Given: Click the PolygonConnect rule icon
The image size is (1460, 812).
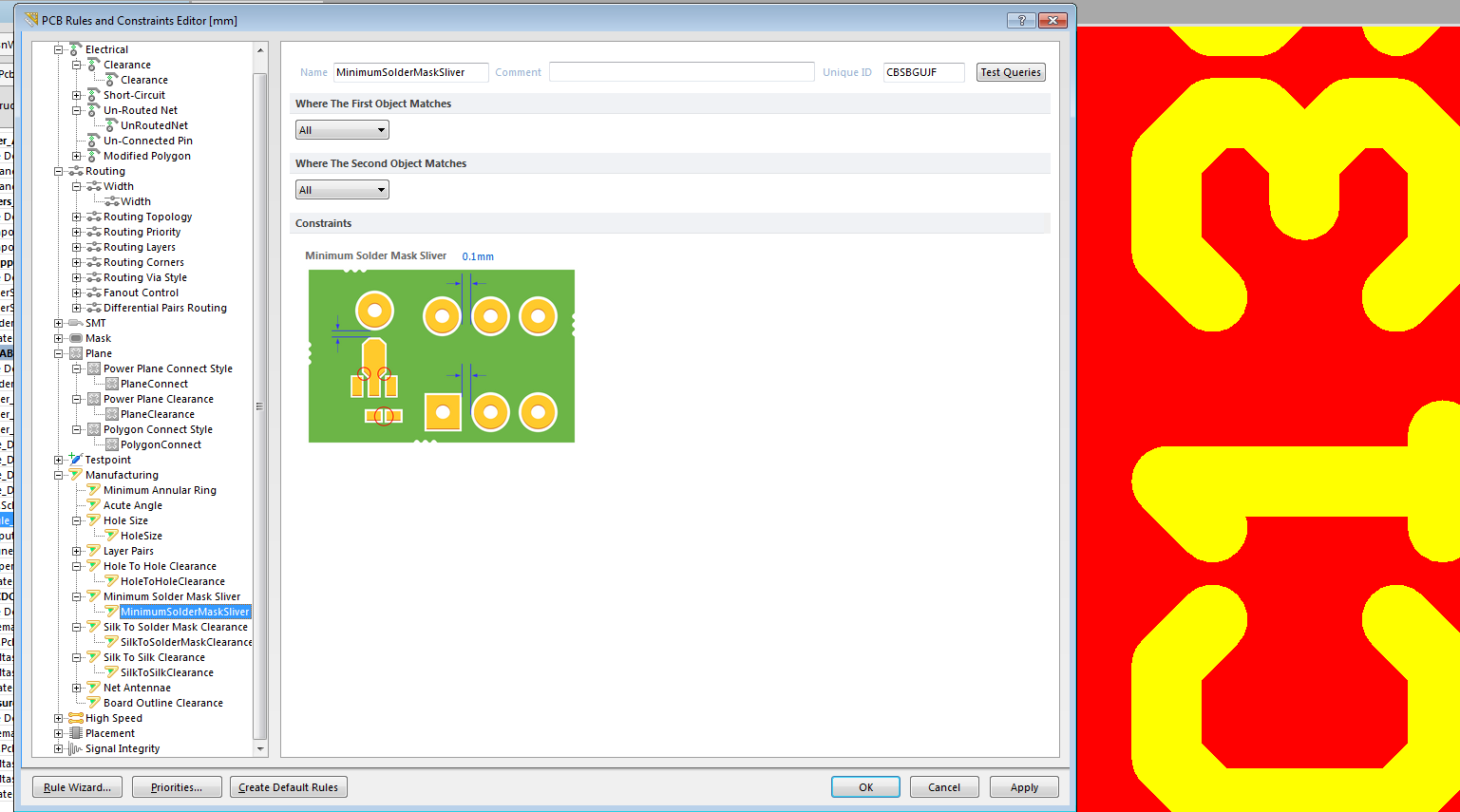Looking at the screenshot, I should click(x=112, y=444).
